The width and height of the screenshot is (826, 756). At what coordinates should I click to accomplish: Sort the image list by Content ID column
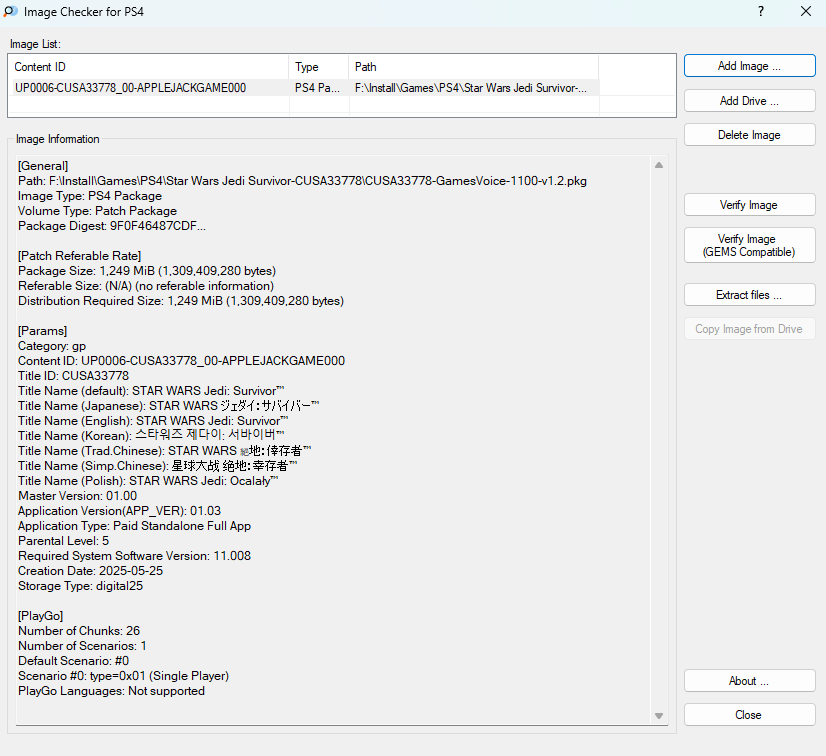click(148, 67)
